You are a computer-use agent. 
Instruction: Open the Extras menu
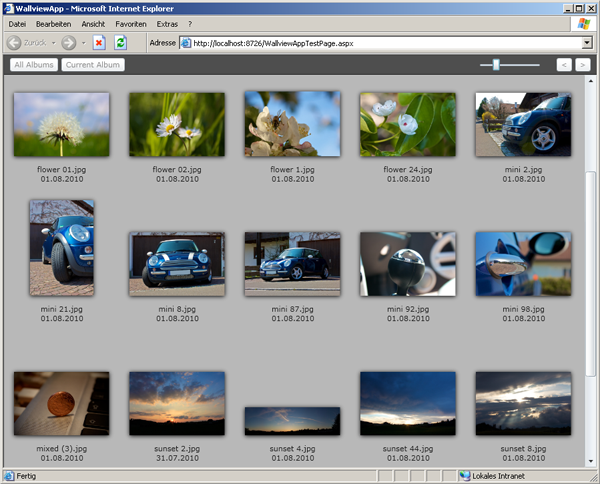(x=167, y=24)
